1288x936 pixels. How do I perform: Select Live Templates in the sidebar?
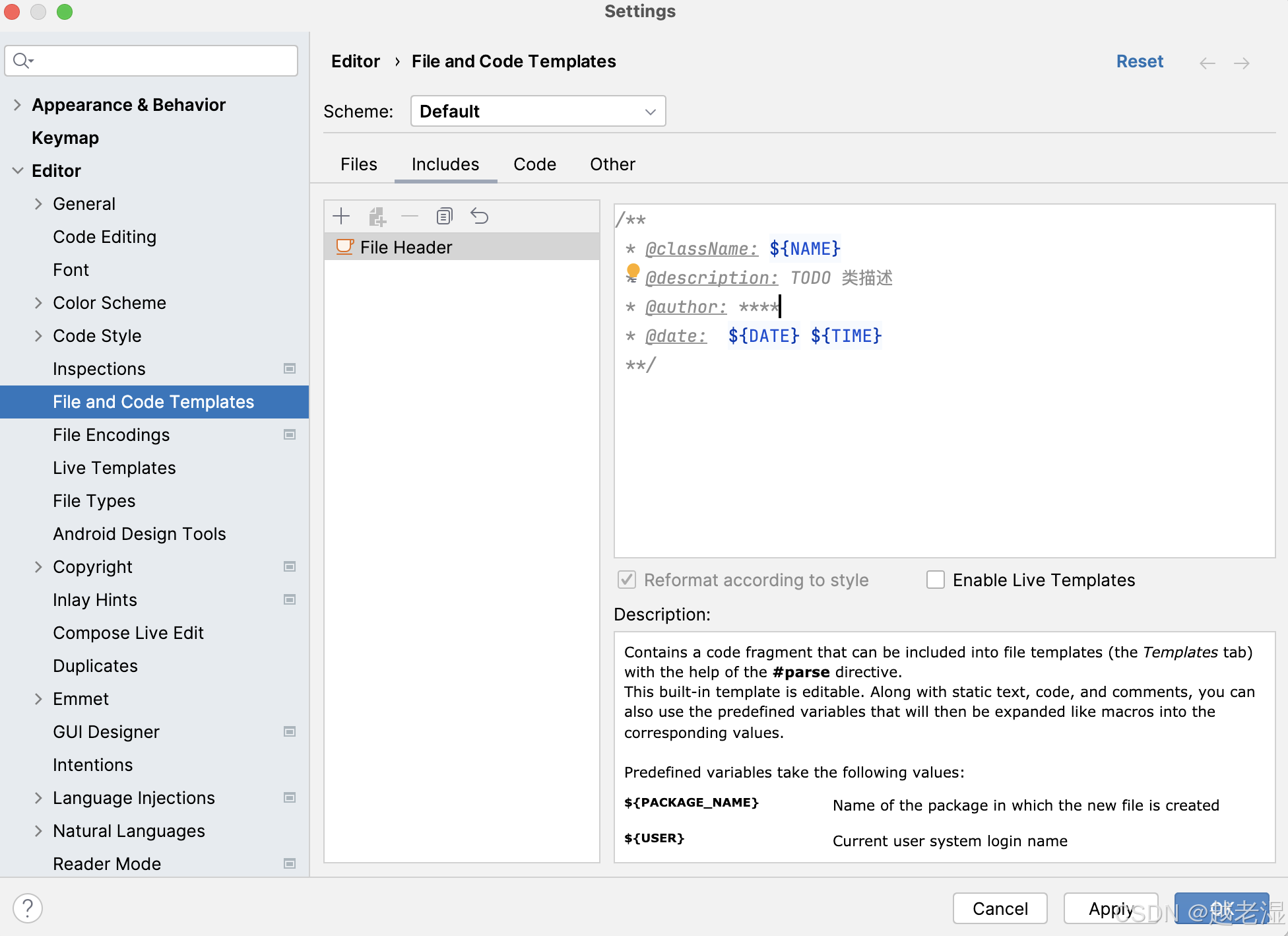[114, 468]
